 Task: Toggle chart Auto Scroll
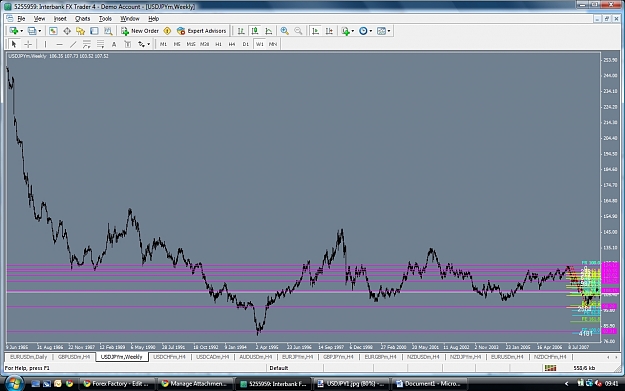click(315, 31)
